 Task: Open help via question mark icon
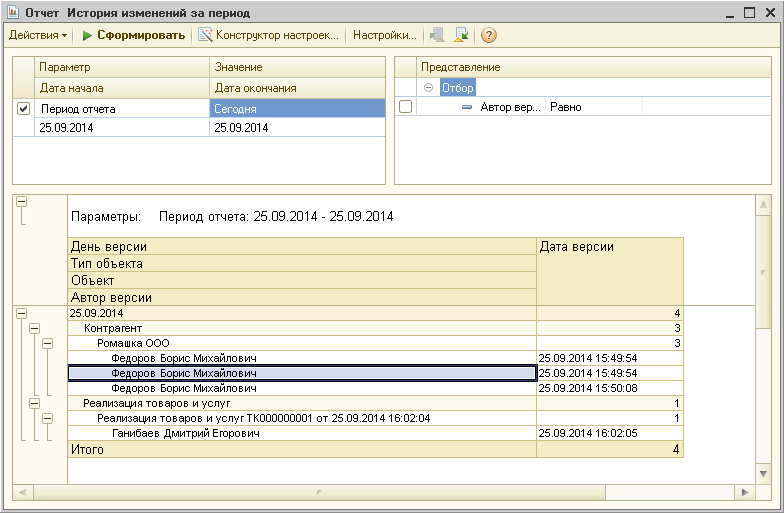click(x=489, y=35)
